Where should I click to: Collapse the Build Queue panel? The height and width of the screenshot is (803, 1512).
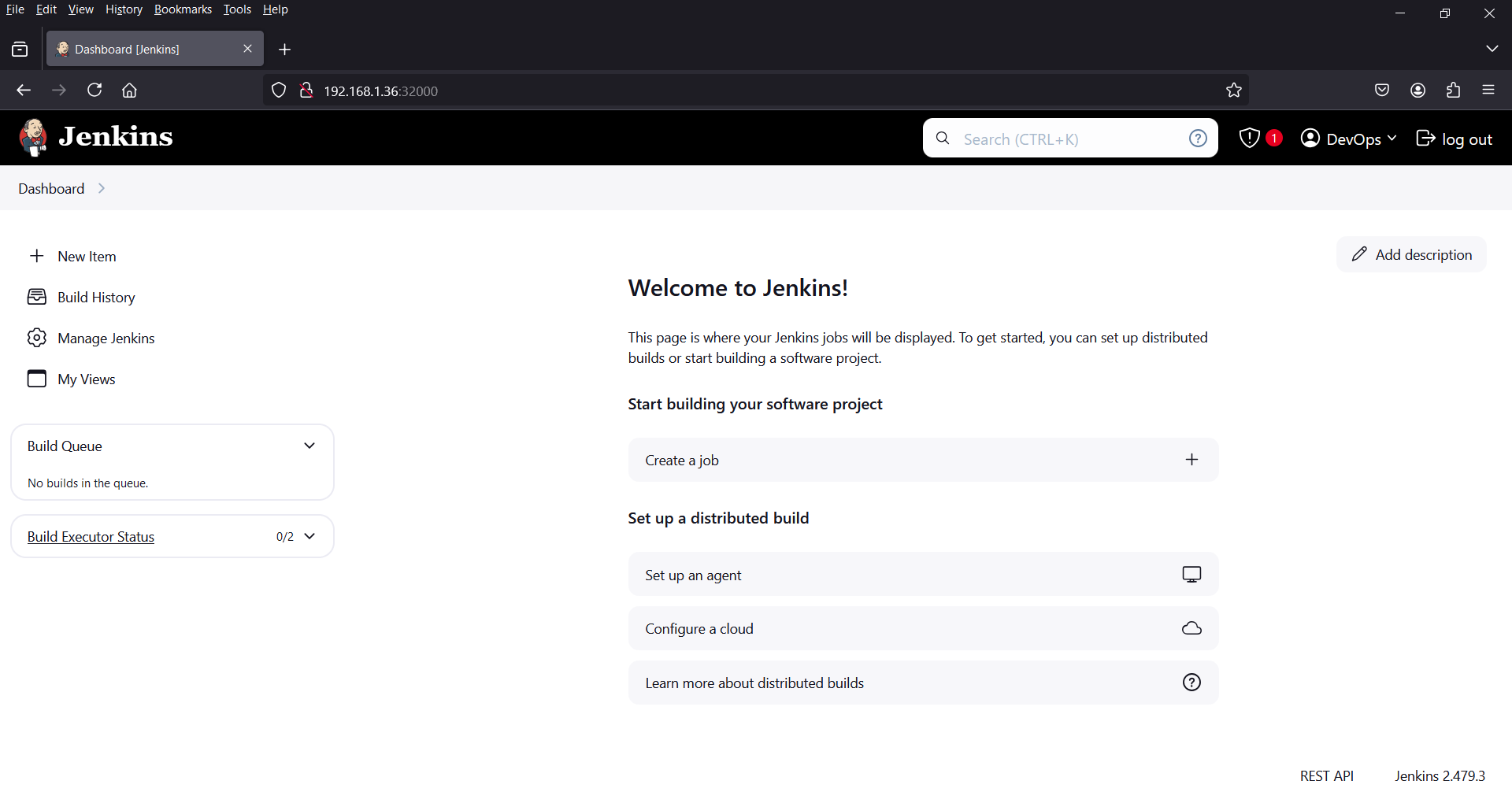pyautogui.click(x=309, y=446)
